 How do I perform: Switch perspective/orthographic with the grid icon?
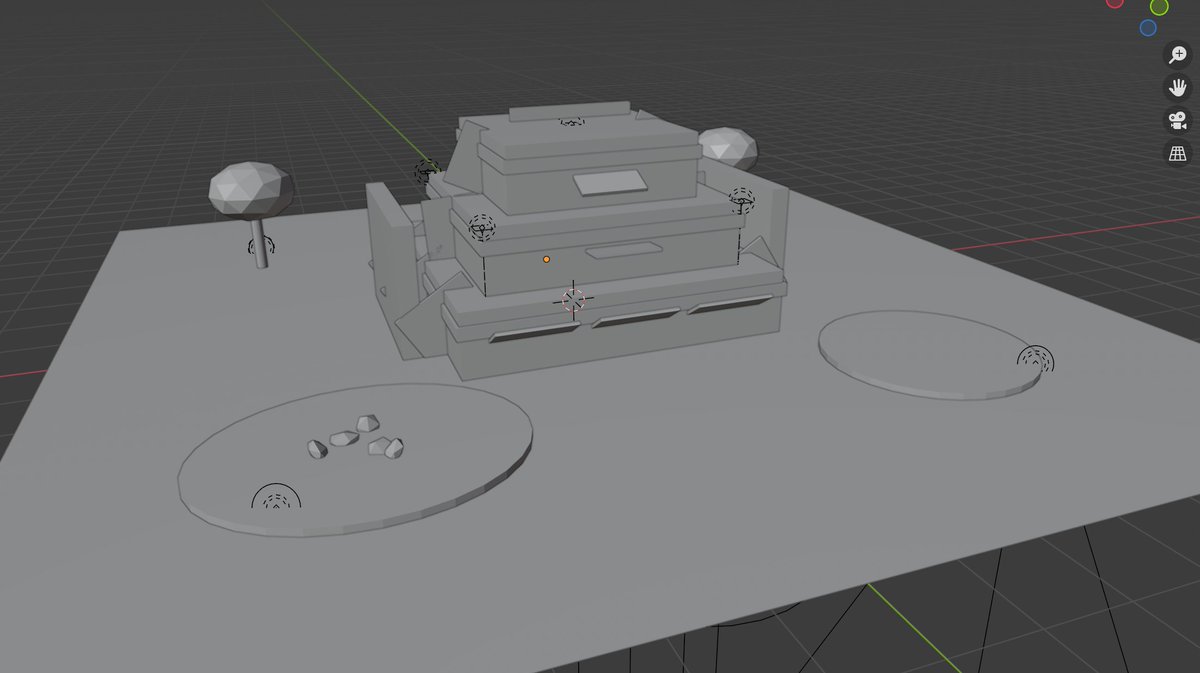point(1178,154)
